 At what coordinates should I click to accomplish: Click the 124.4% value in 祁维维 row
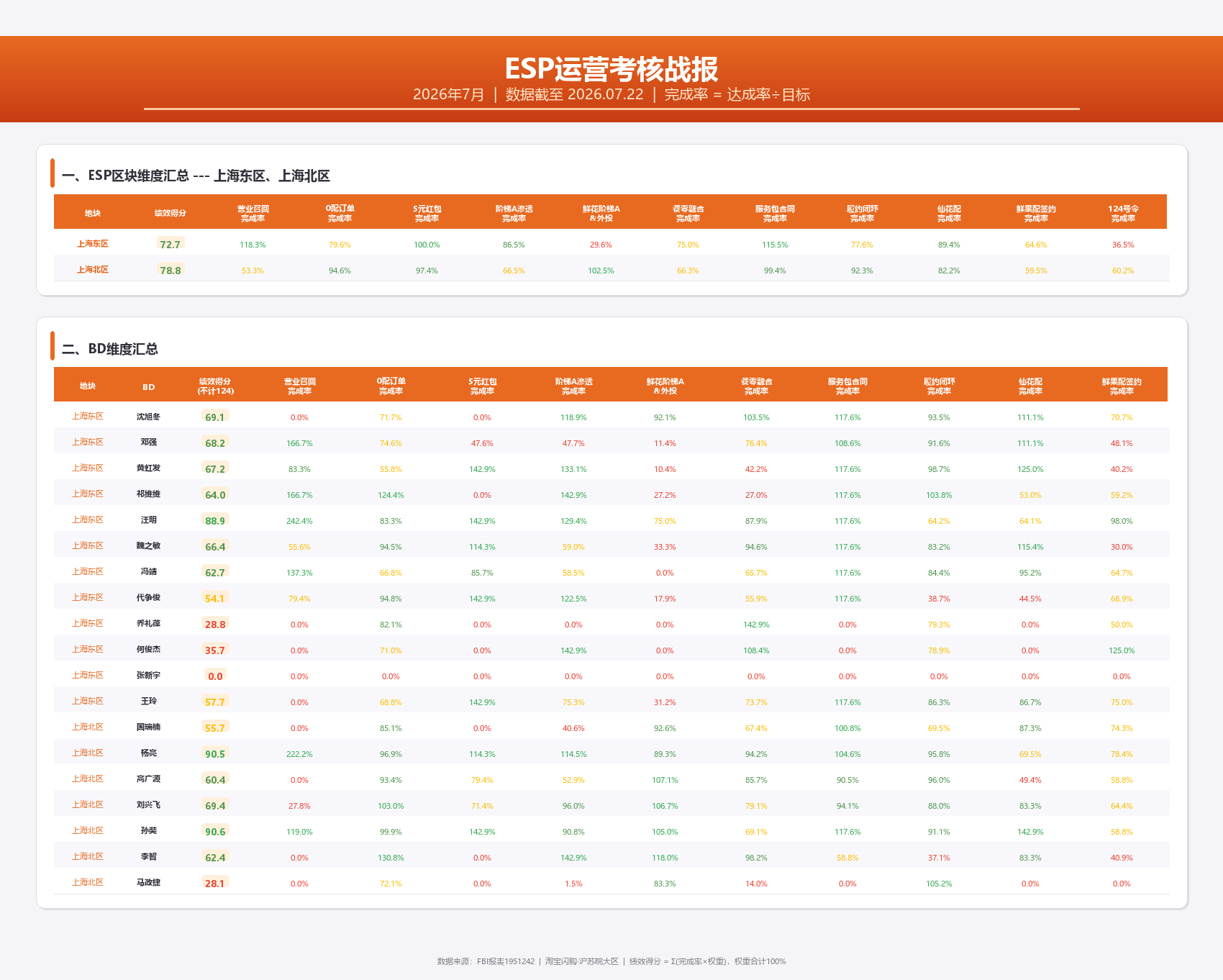391,495
